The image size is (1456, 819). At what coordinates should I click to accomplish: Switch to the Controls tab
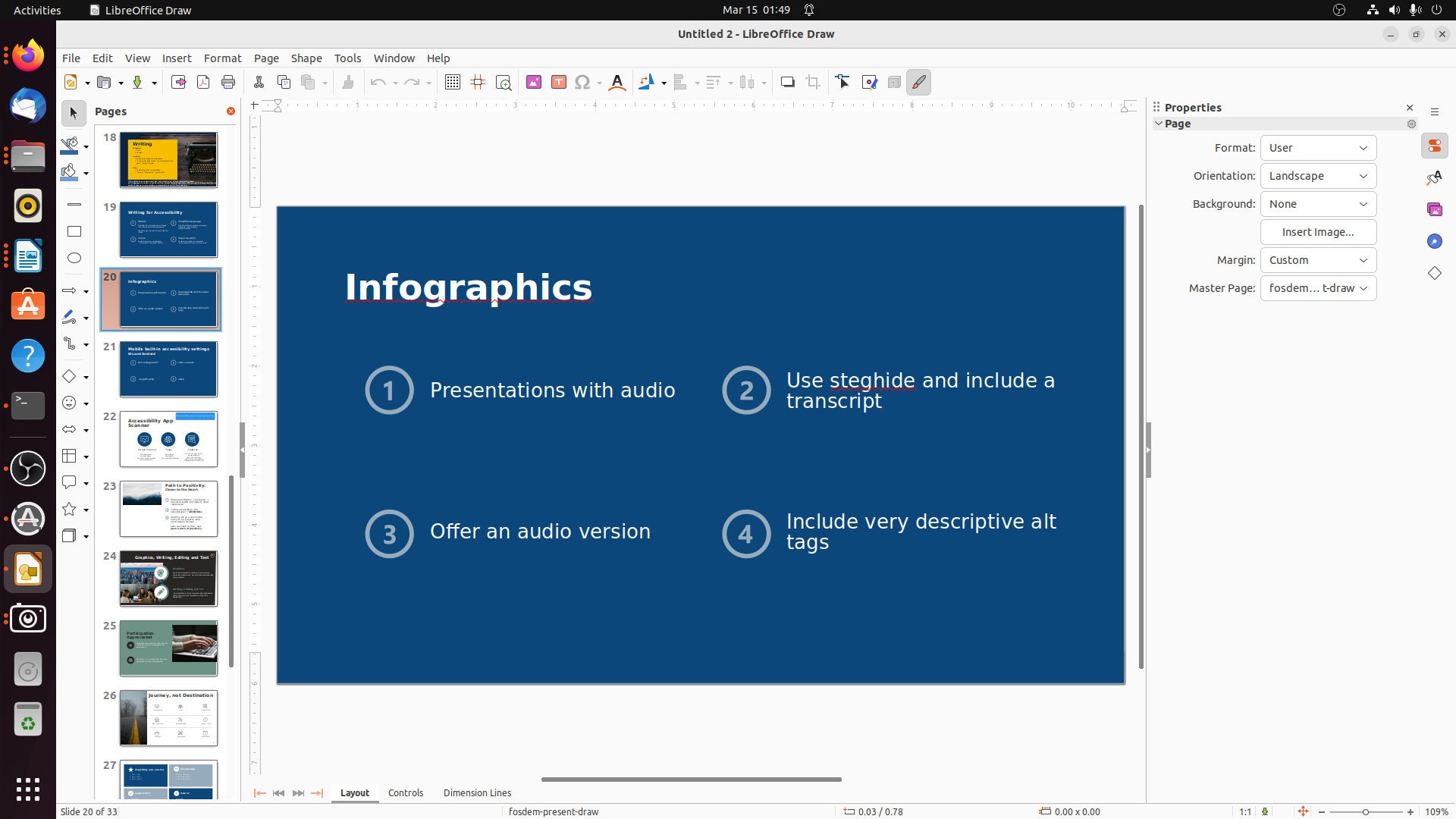pyautogui.click(x=406, y=792)
